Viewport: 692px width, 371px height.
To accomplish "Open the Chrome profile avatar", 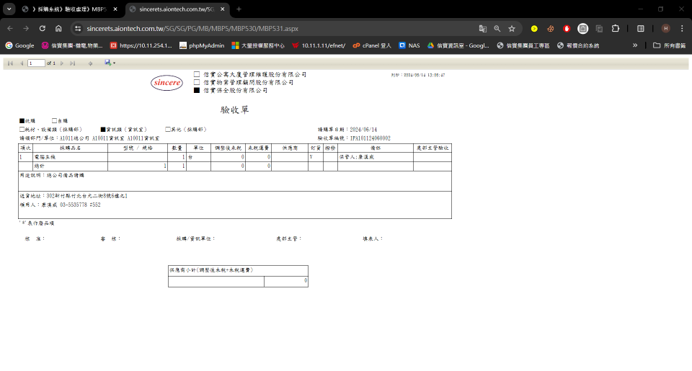I will pos(666,28).
